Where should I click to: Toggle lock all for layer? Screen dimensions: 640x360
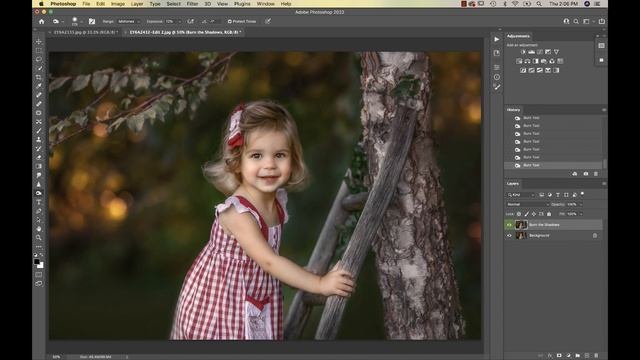(x=549, y=214)
